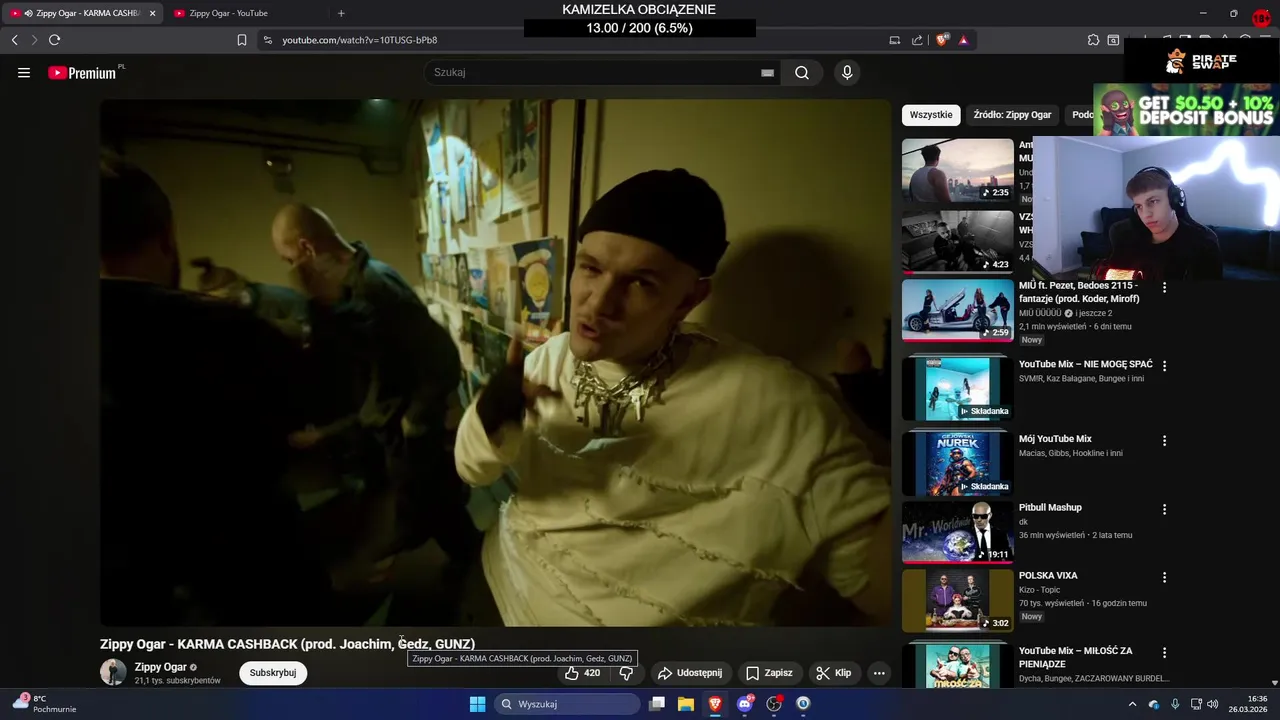The width and height of the screenshot is (1280, 720).
Task: Show hidden system tray icons chevron
Action: coord(1132,704)
